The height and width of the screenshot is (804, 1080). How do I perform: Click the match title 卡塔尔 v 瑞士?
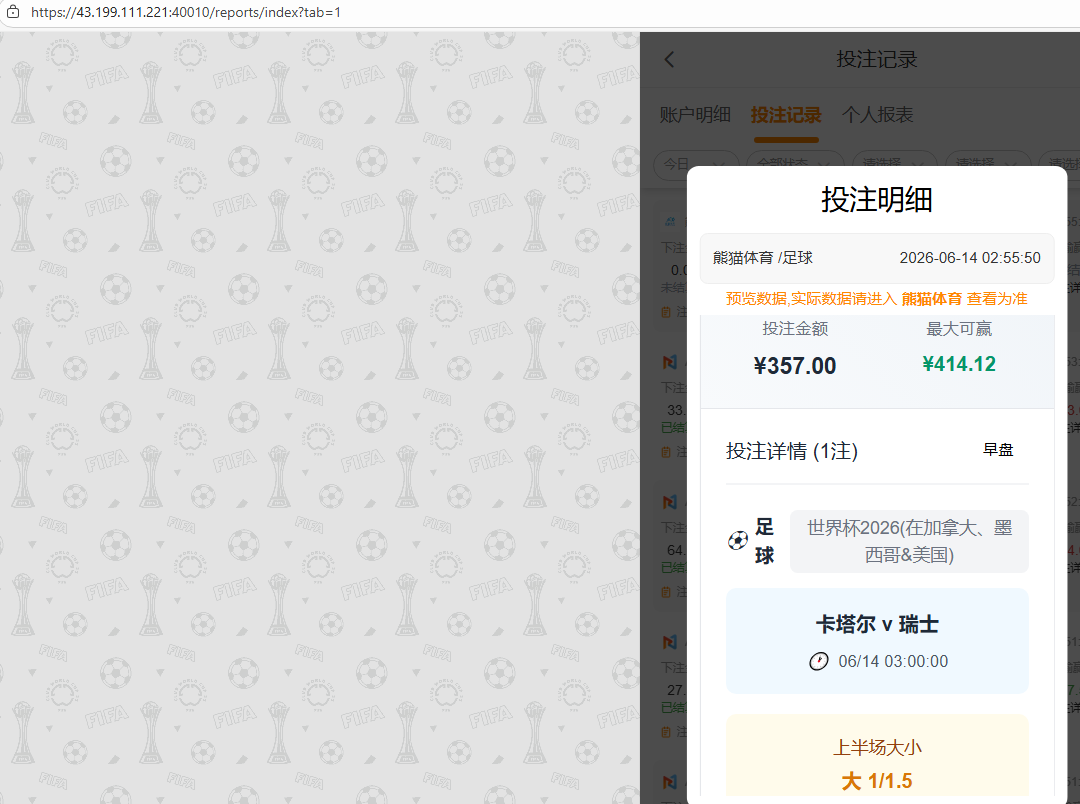(877, 624)
